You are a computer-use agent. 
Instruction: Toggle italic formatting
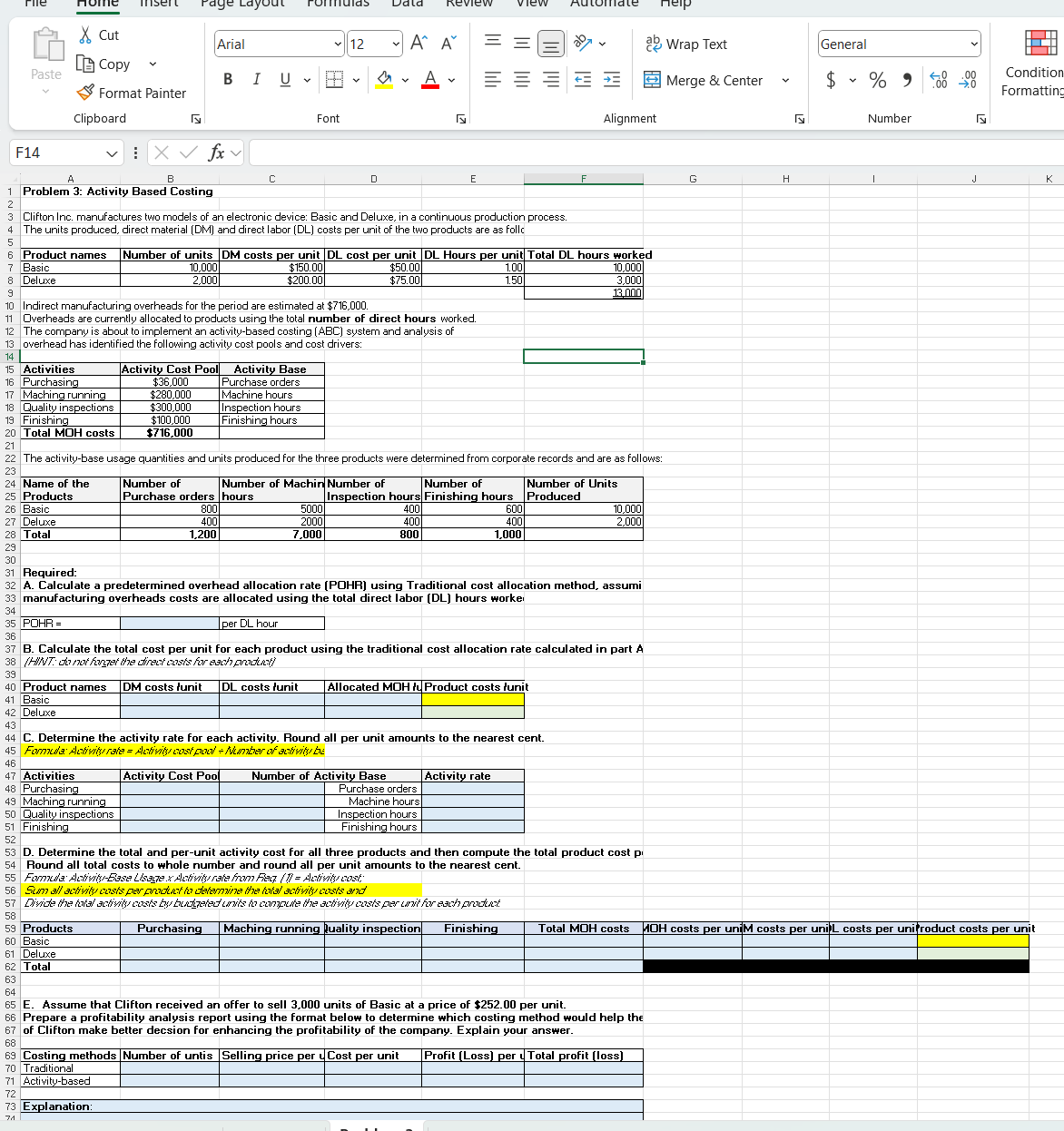[x=255, y=80]
